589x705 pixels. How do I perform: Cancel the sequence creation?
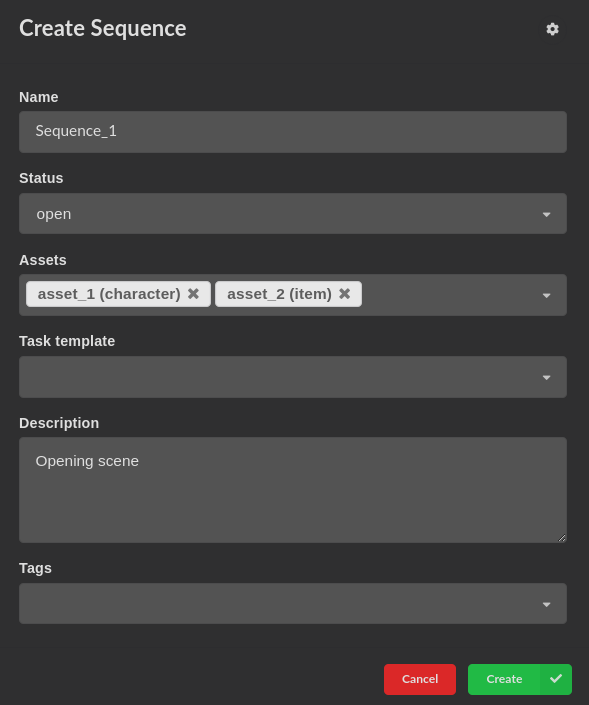(419, 679)
